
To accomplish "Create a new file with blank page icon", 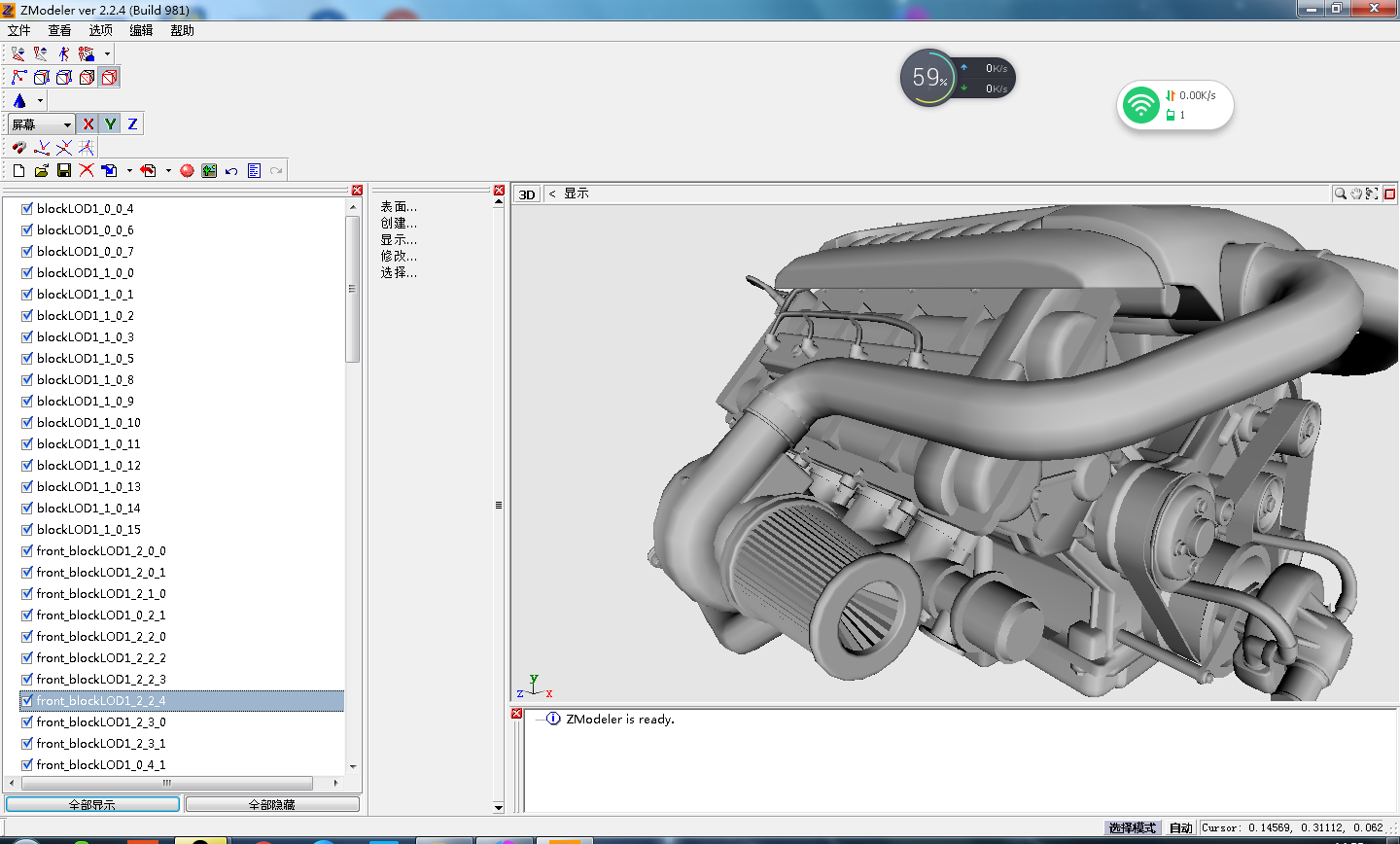I will 18,170.
